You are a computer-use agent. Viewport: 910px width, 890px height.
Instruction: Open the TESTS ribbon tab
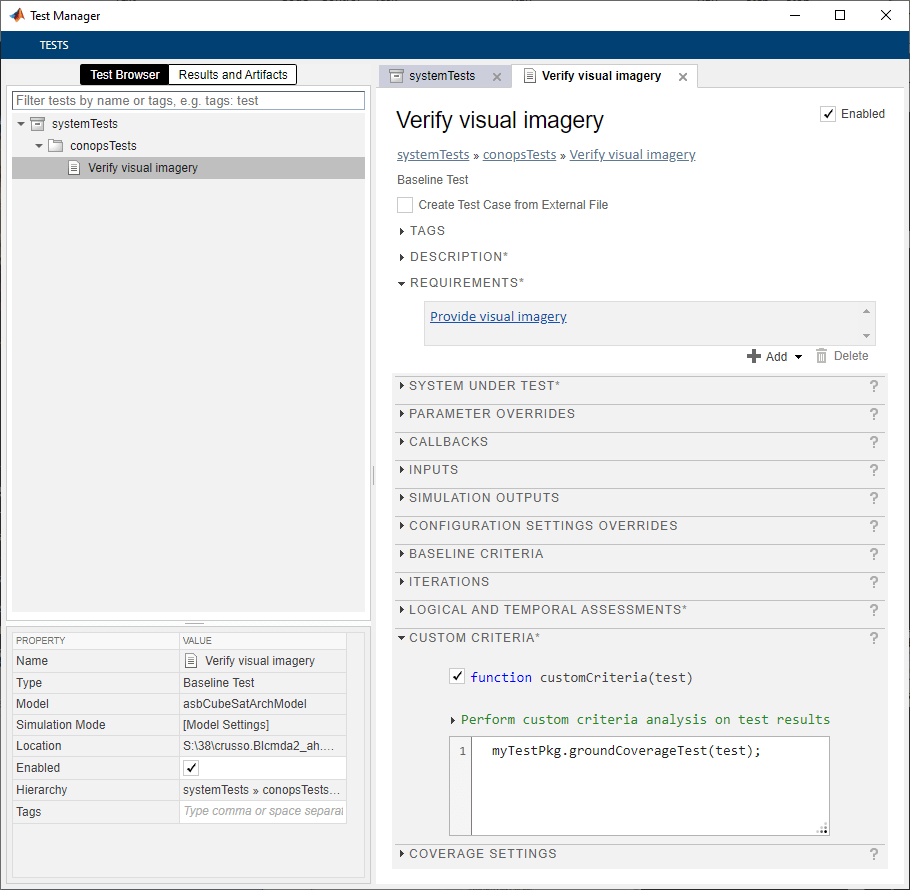click(53, 44)
